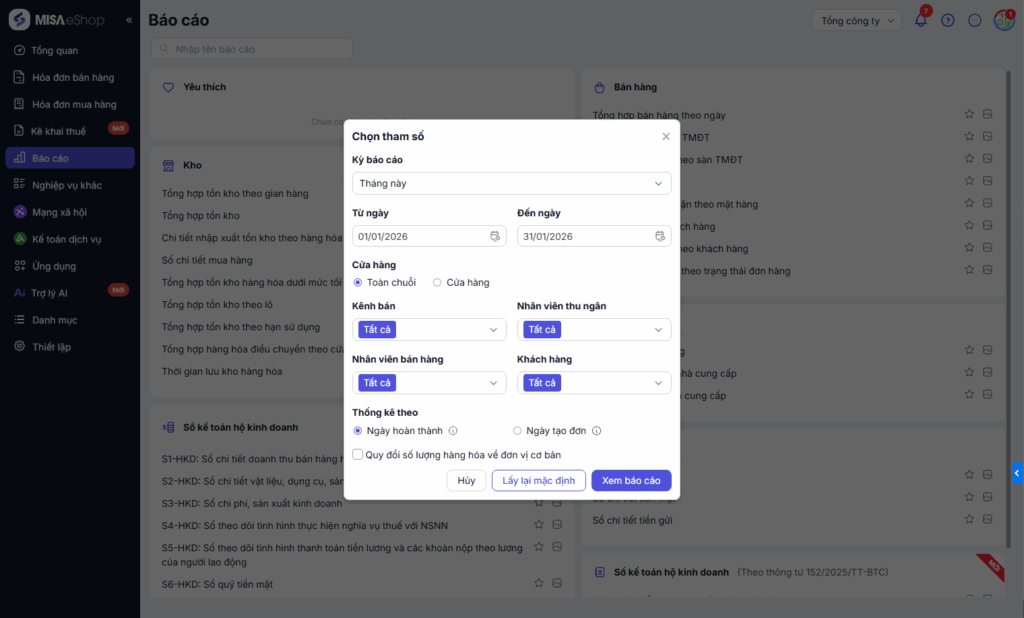Click info icon beside Ngày hoàn thành
The height and width of the screenshot is (618, 1024).
453,431
